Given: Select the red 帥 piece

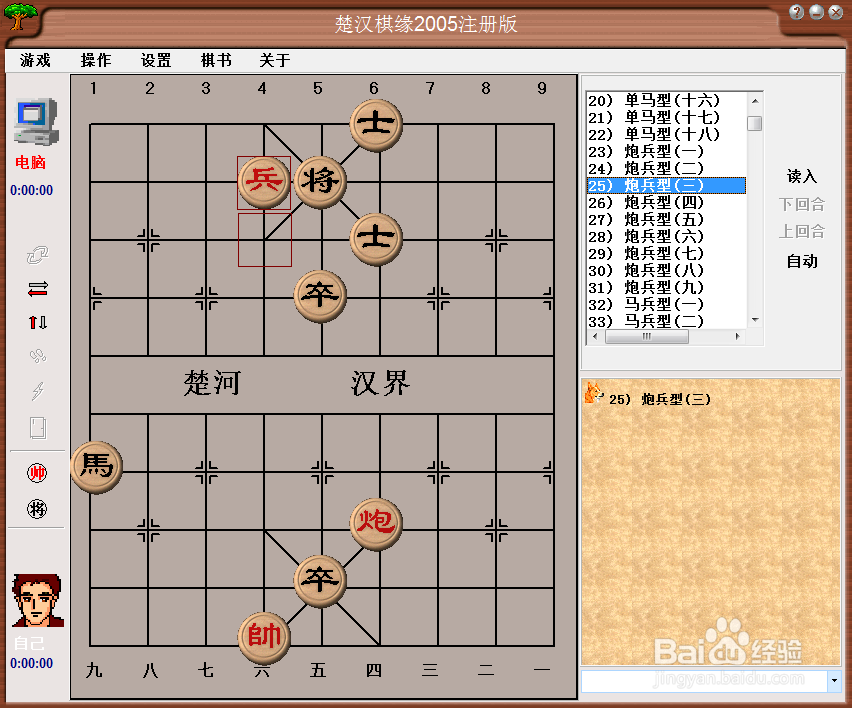Looking at the screenshot, I should [264, 638].
